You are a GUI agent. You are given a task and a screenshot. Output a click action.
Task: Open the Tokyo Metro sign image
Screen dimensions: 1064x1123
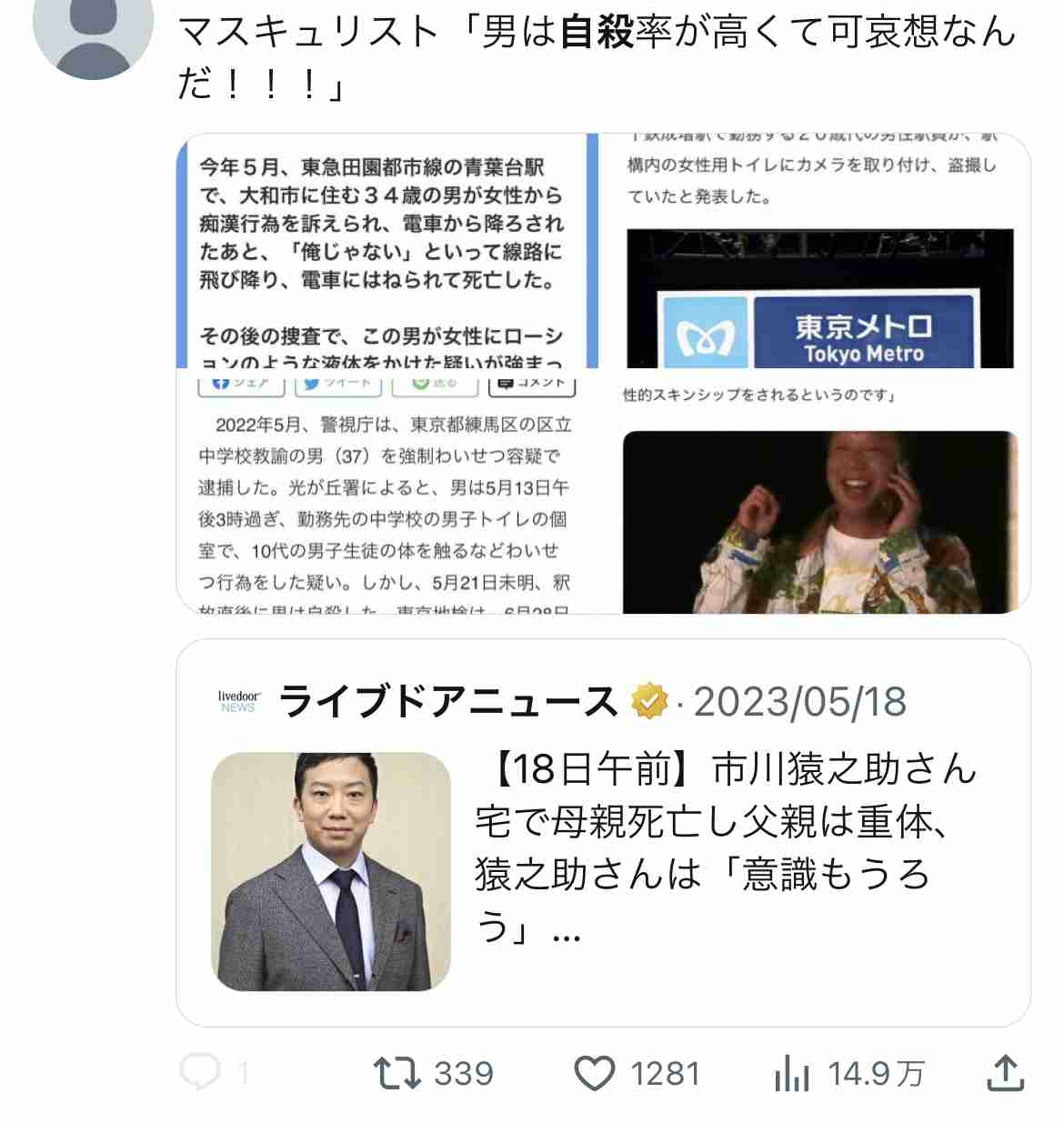coord(819,298)
